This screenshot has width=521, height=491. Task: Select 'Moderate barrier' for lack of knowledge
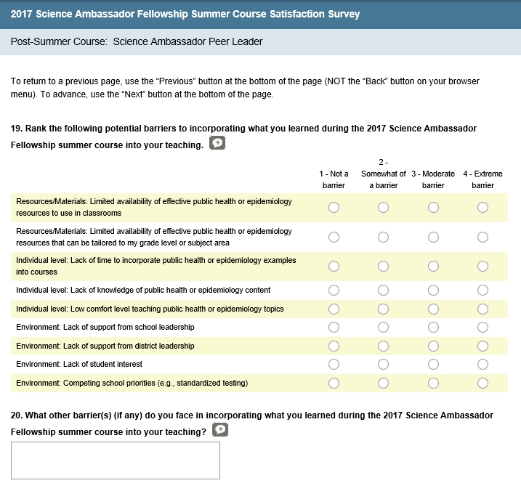433,290
